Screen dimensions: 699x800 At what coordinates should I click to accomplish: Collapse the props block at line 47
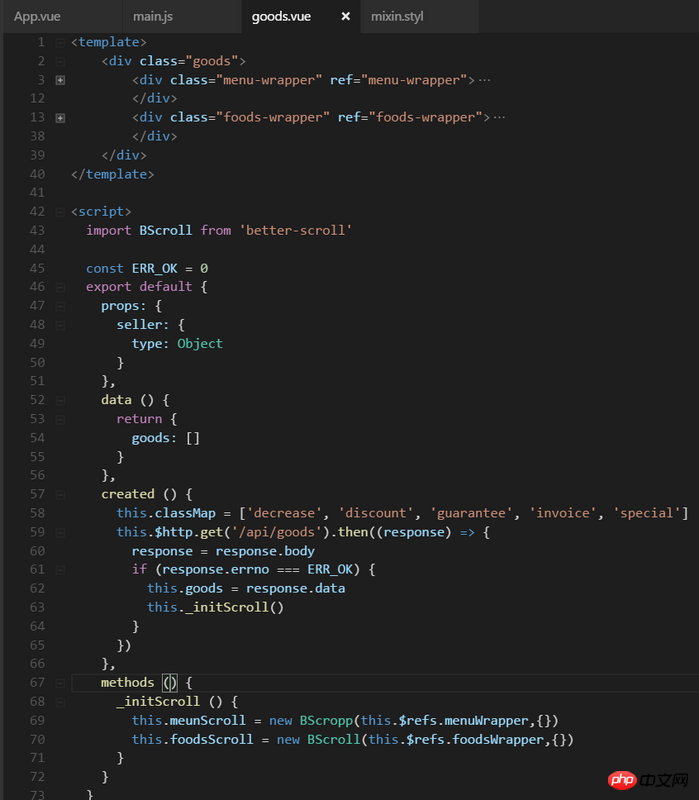(60, 307)
